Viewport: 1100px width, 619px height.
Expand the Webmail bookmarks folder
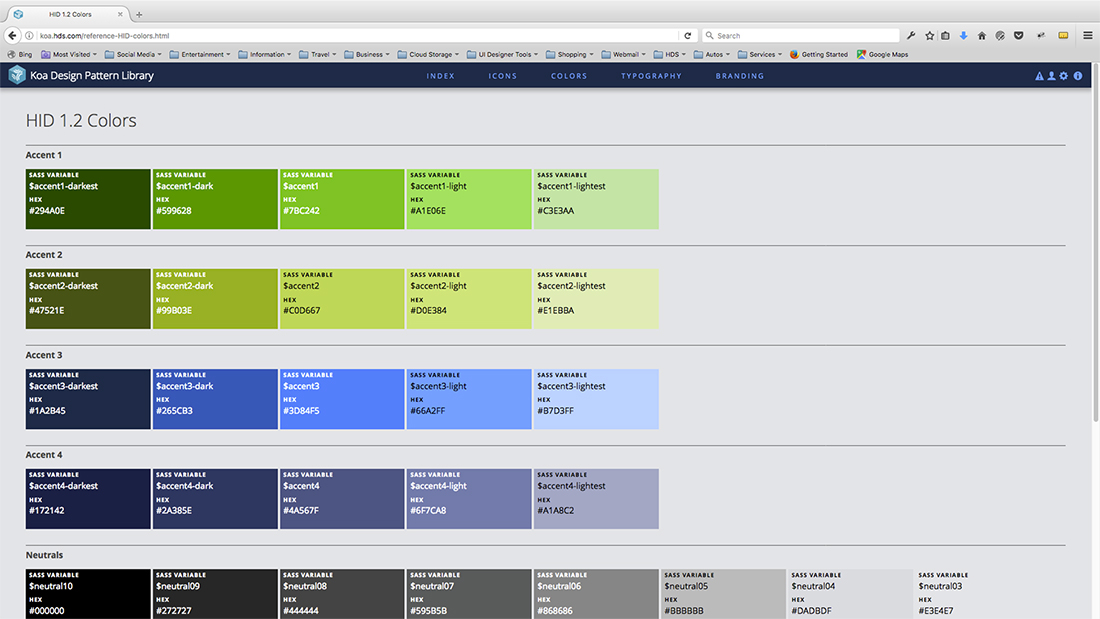pyautogui.click(x=623, y=54)
